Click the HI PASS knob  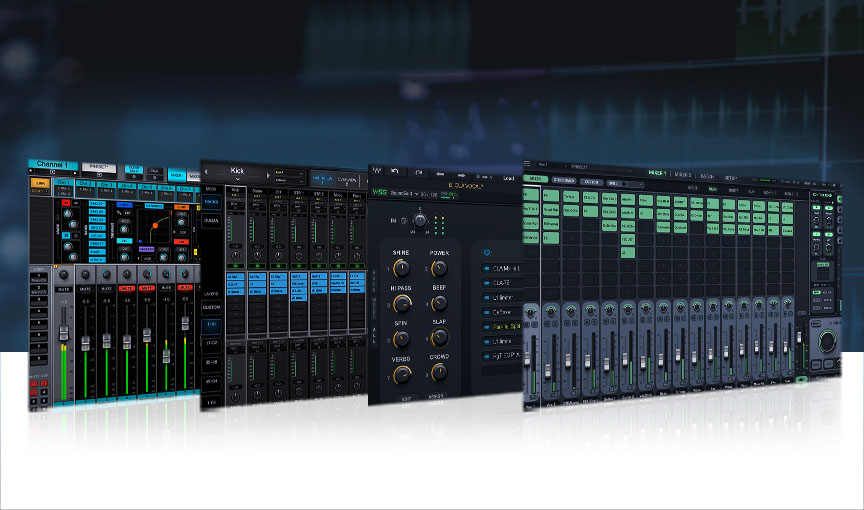click(402, 303)
